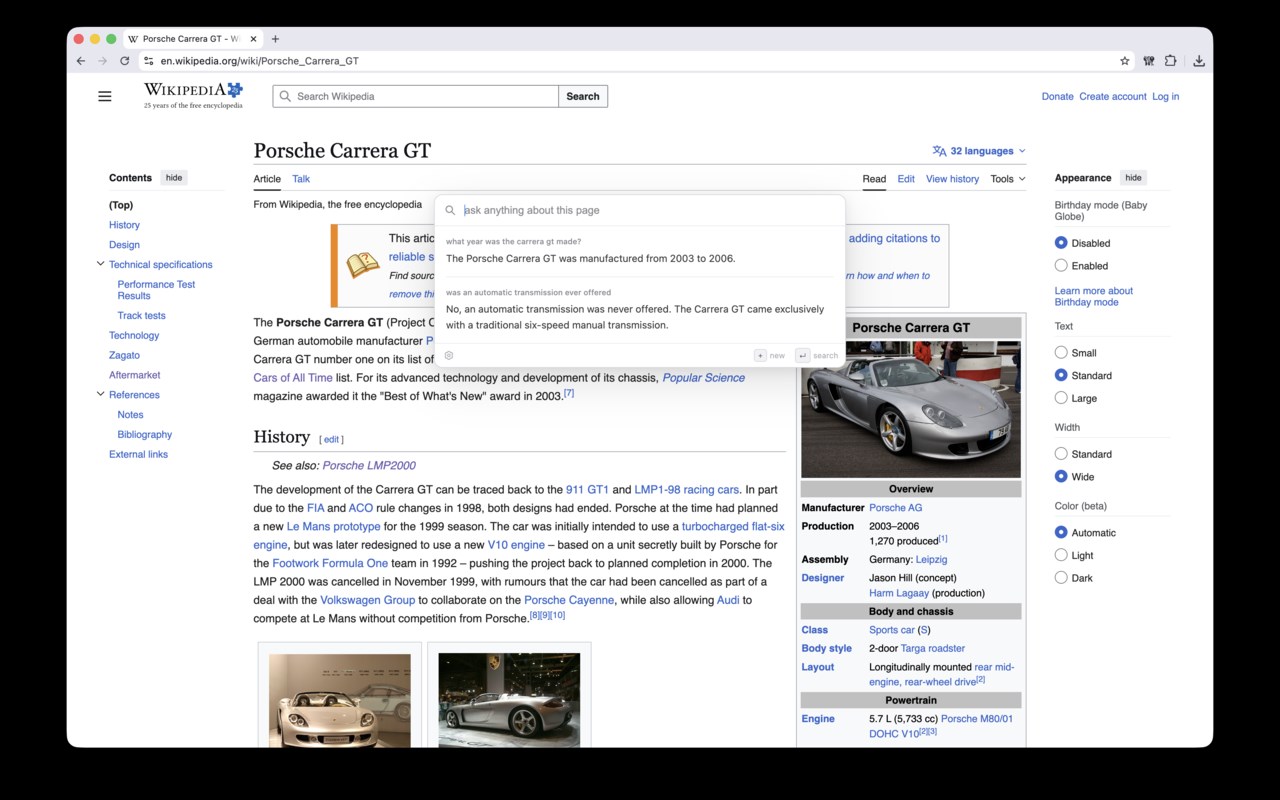Click the browser forward arrow
Image resolution: width=1280 pixels, height=800 pixels.
[x=102, y=61]
